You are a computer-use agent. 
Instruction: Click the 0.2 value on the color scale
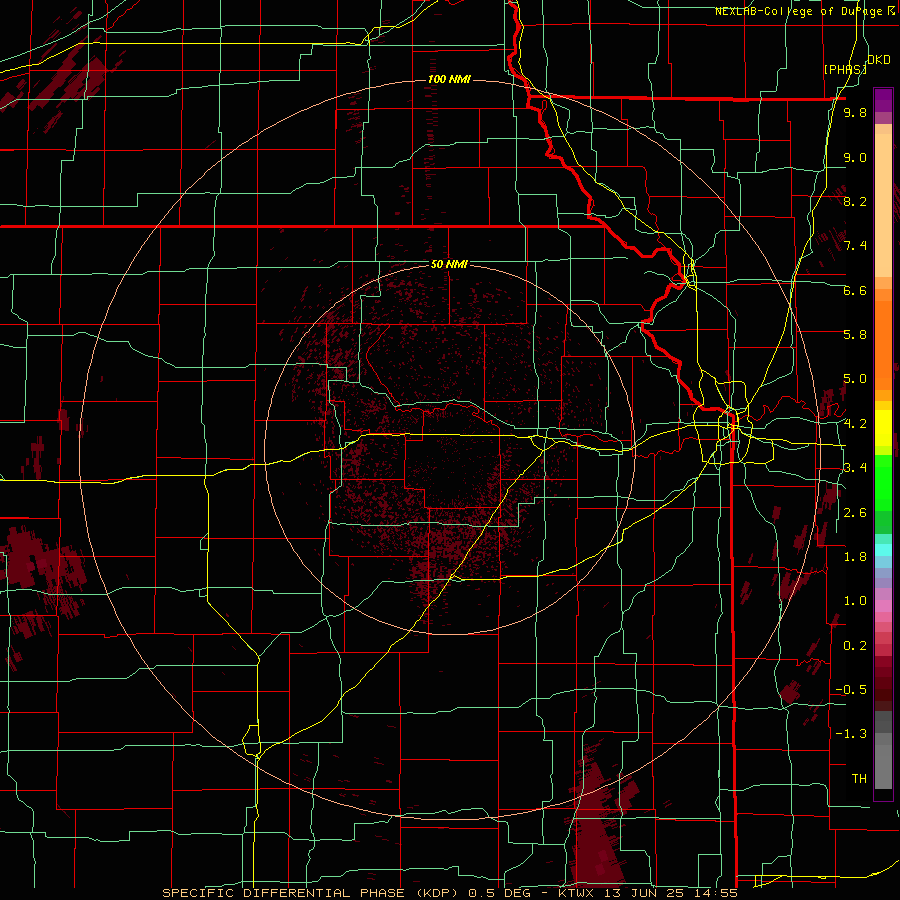coord(855,646)
